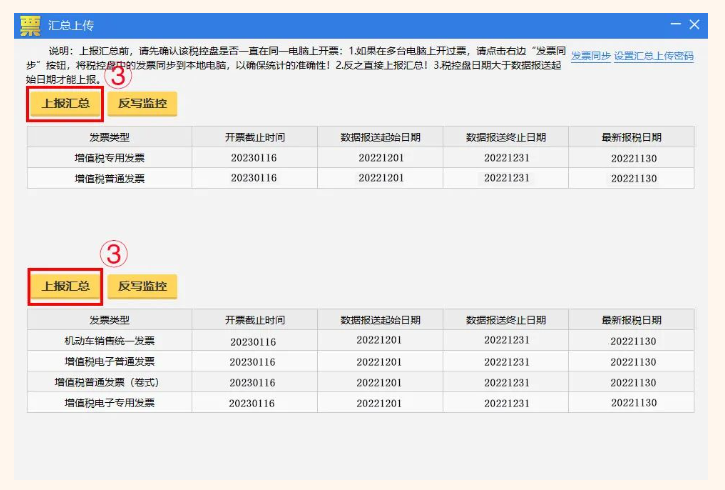Screen dimensions: 725x490
Task: Select the 增值税普通发票 row in first table
Action: point(109,178)
